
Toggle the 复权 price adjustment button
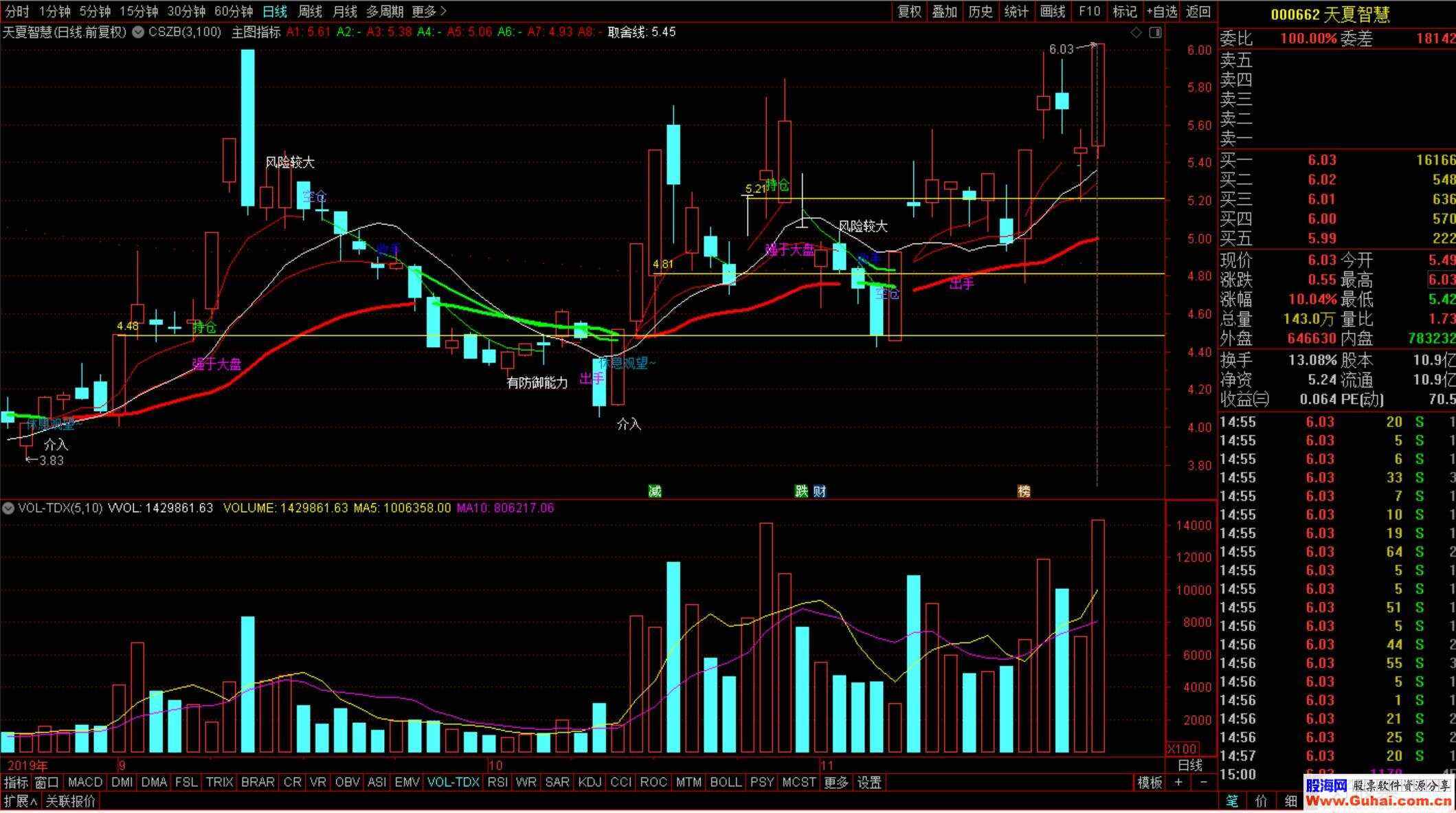pyautogui.click(x=909, y=12)
